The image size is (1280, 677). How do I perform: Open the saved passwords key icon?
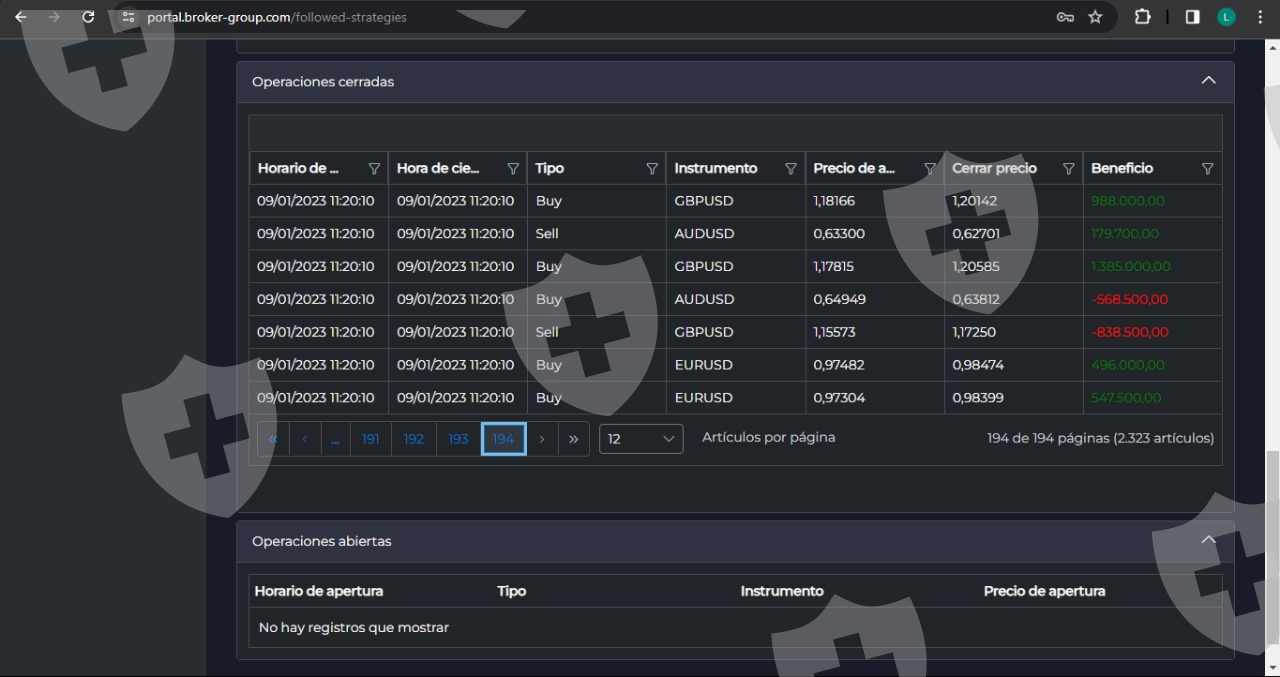[1065, 17]
